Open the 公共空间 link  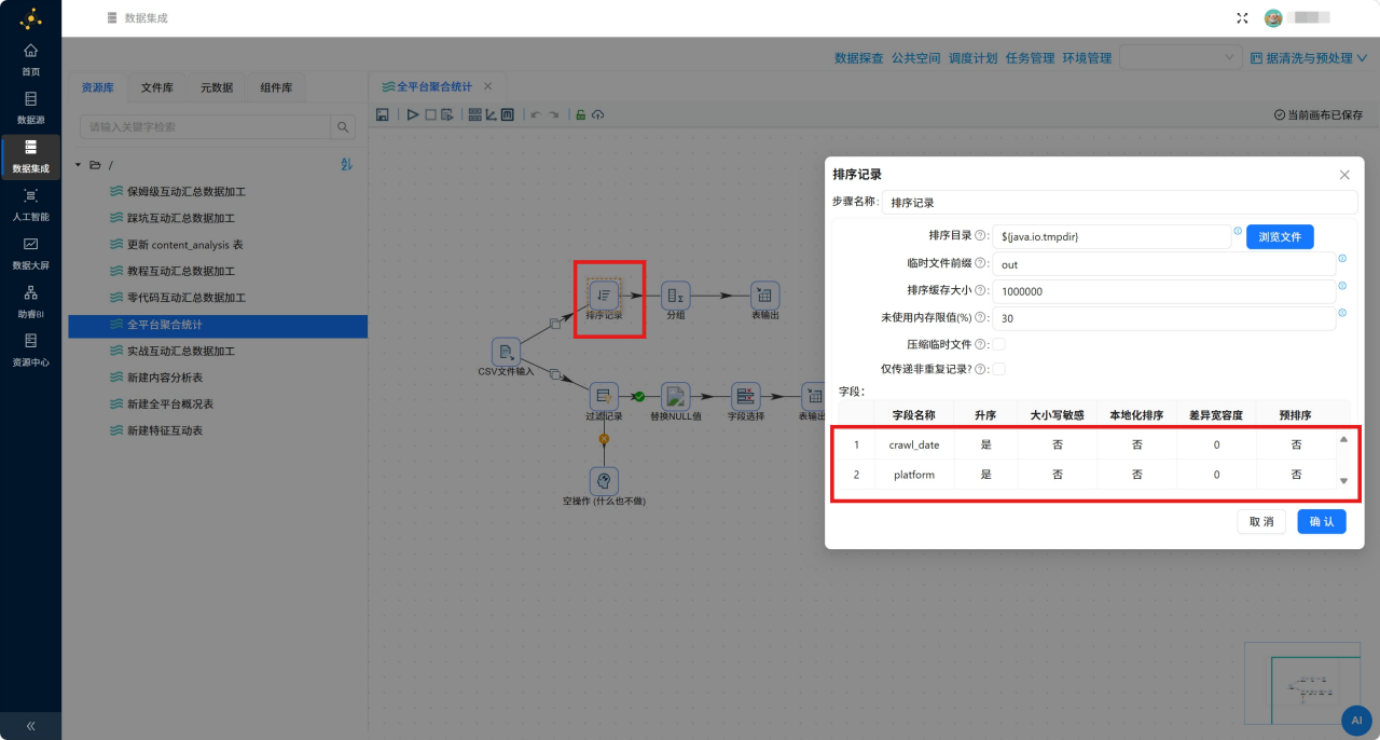(916, 58)
